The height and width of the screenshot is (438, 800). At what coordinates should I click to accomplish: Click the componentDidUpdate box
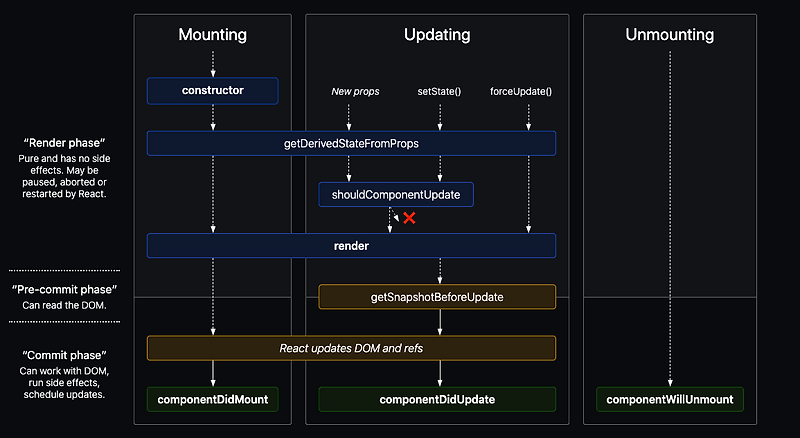click(x=437, y=399)
